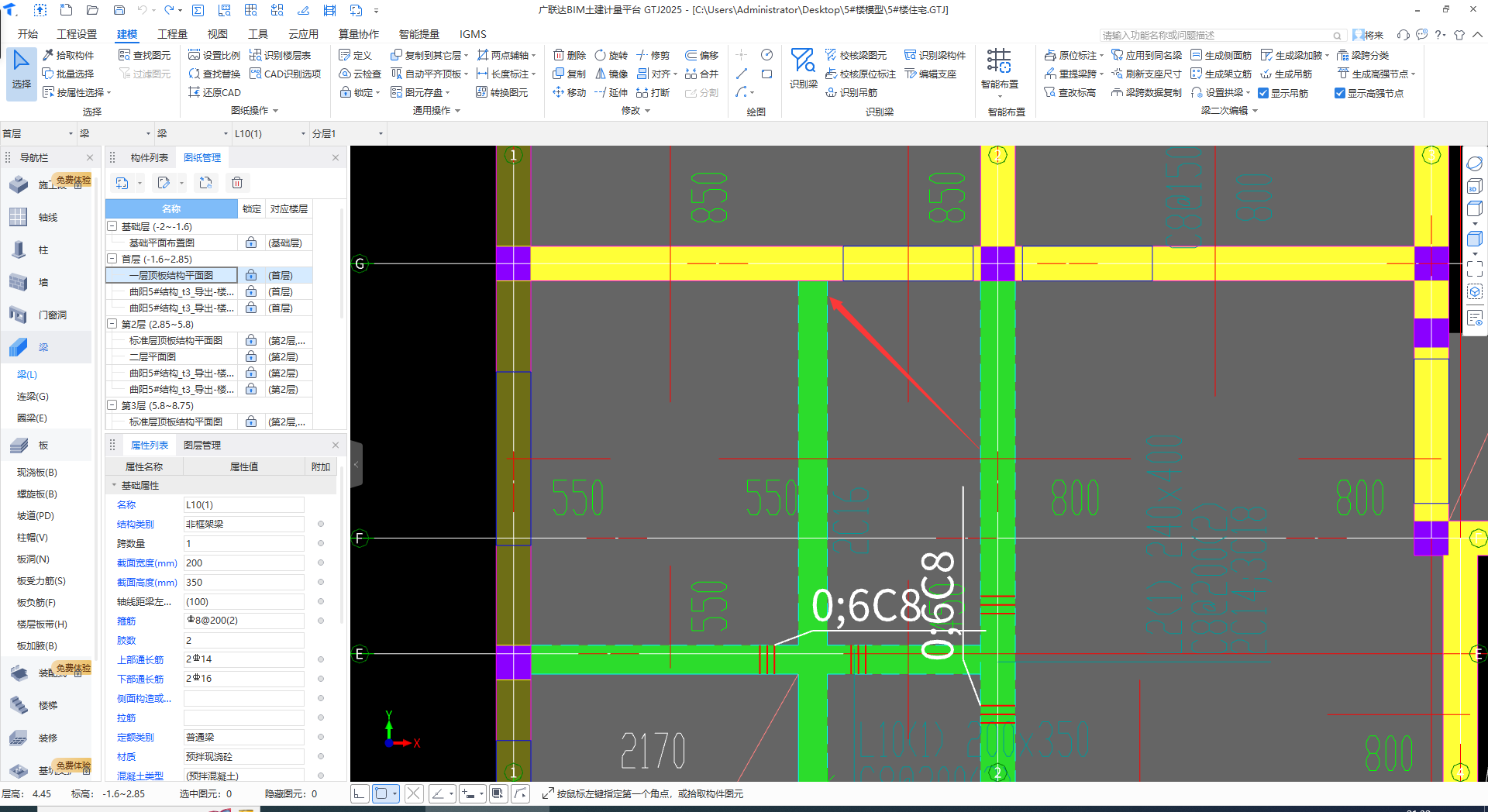This screenshot has height=812, width=1488.
Task: Open 工程设置 ribbon tab
Action: tap(77, 34)
